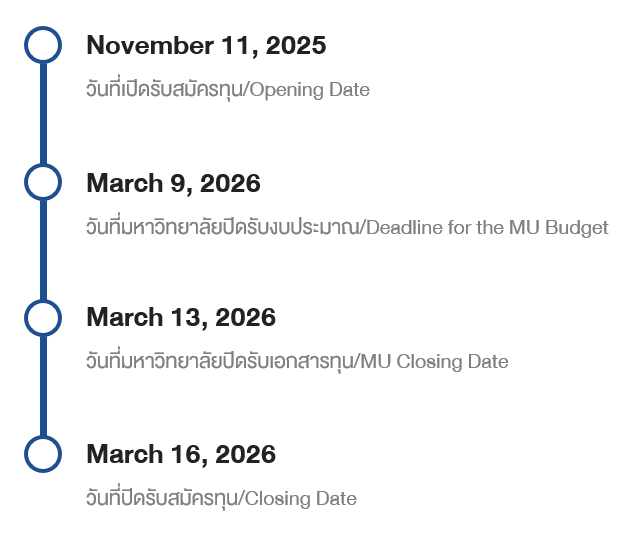Click the "Deadline for the MU Budget" text
Viewport: 640px width, 534px height.
pos(488,227)
